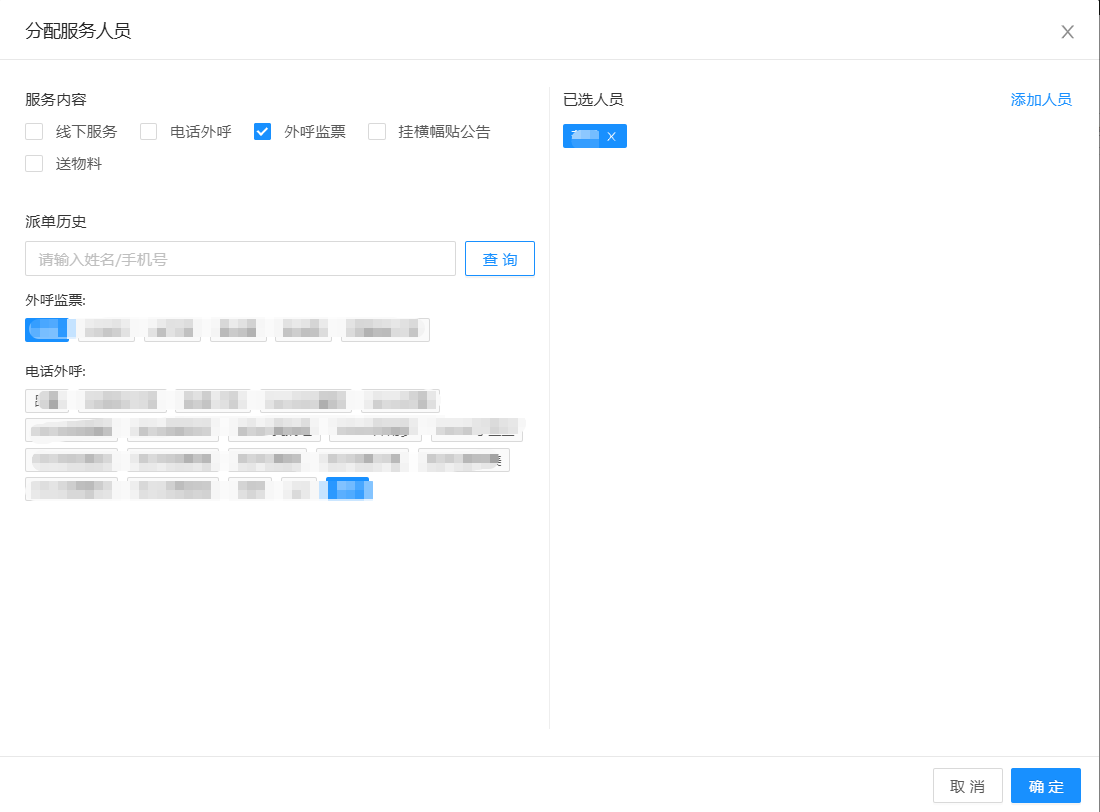Viewport: 1100px width, 812px height.
Task: Confirm with the 确定 button
Action: 1045,786
